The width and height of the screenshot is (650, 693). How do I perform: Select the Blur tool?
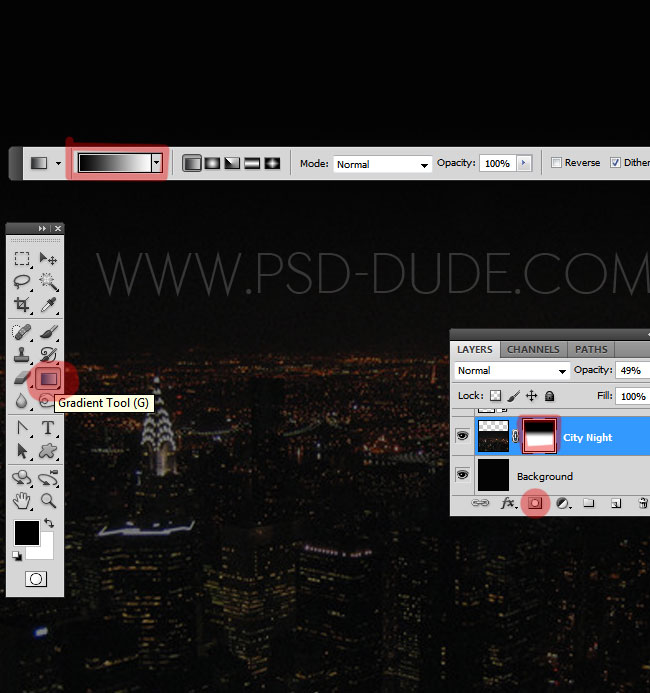coord(22,401)
